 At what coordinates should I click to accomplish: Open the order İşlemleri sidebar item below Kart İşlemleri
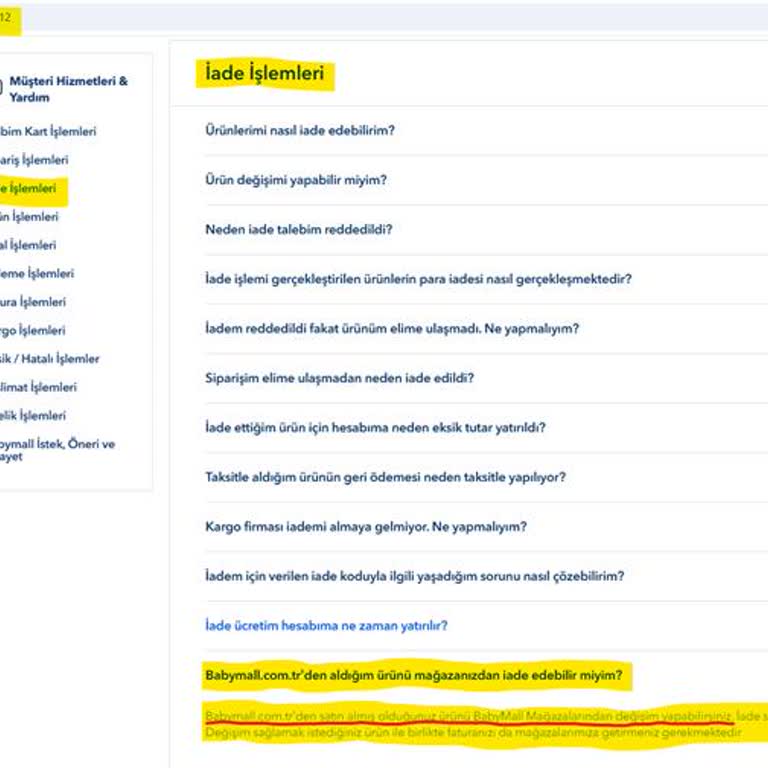[34, 160]
